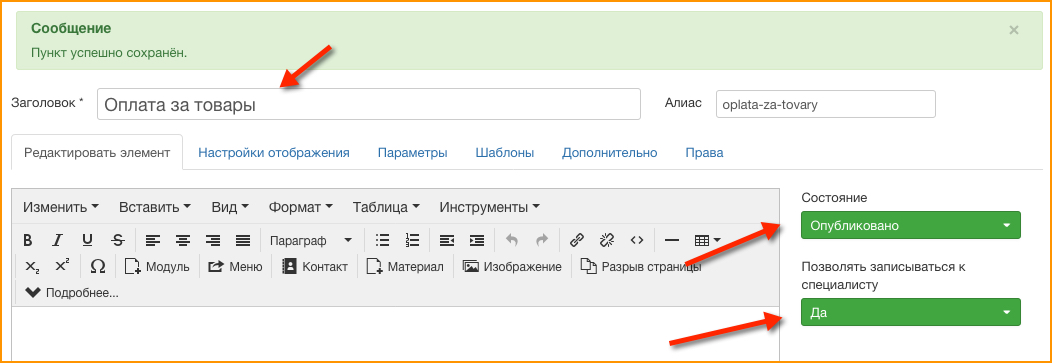Screen dimensions: 1052x363
Task: Click the Материал insert button
Action: 405,266
